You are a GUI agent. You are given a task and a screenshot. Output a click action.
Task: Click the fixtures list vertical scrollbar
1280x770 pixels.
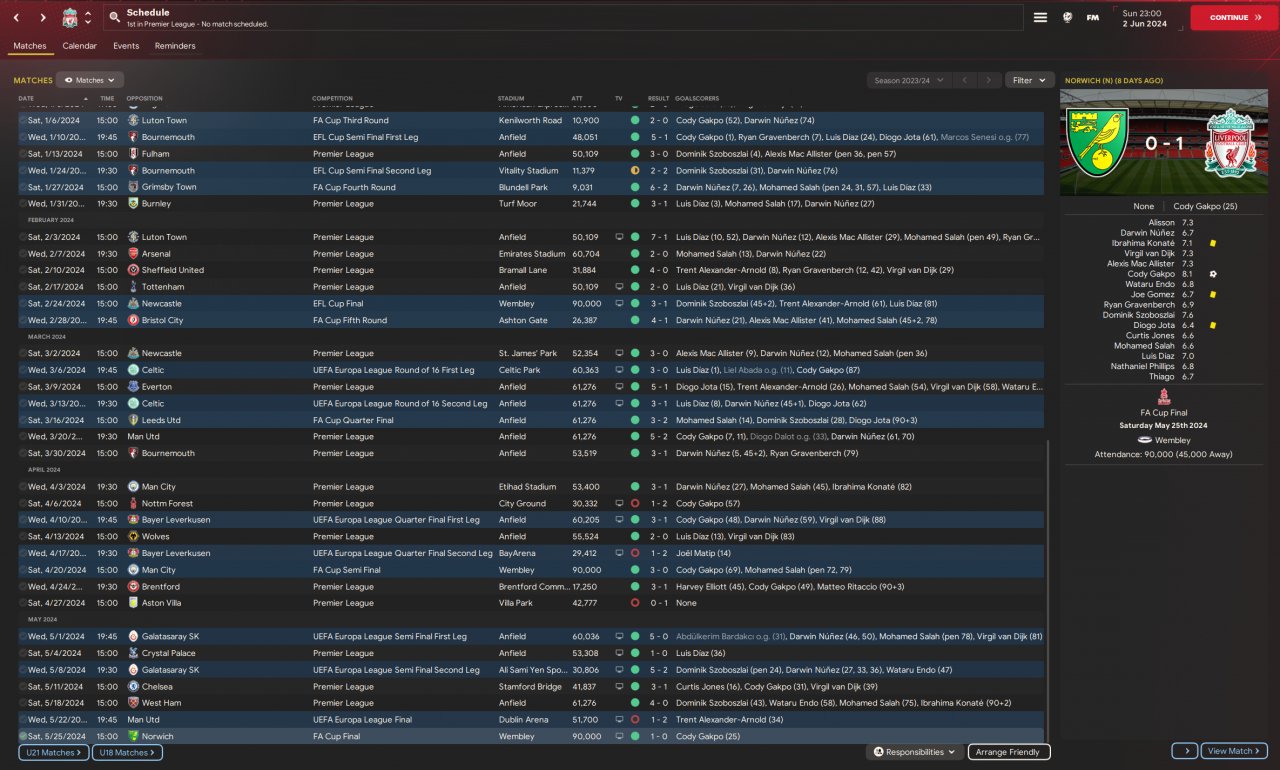point(1047,592)
